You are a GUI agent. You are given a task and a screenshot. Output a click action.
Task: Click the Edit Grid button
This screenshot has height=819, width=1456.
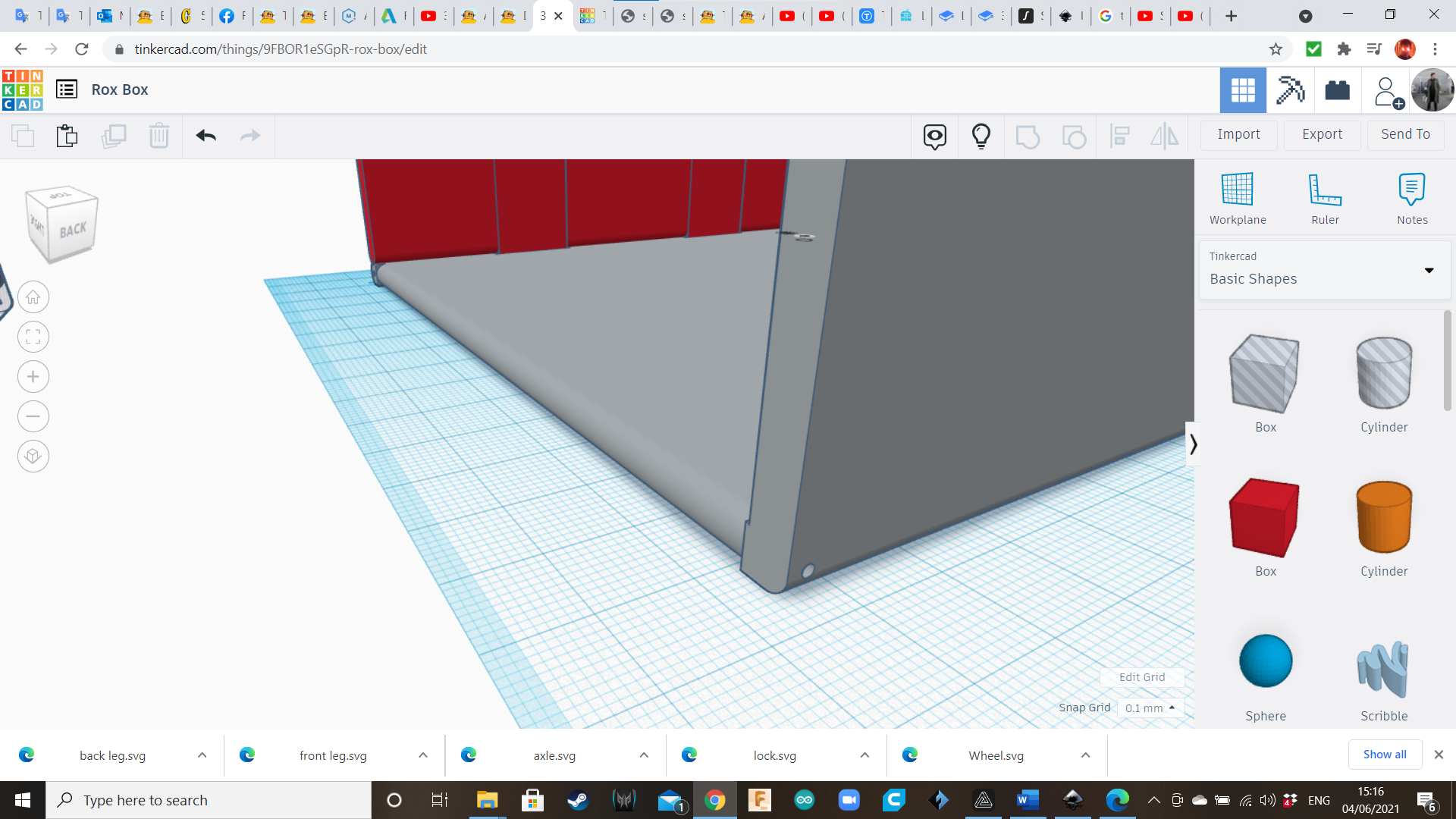coord(1142,677)
